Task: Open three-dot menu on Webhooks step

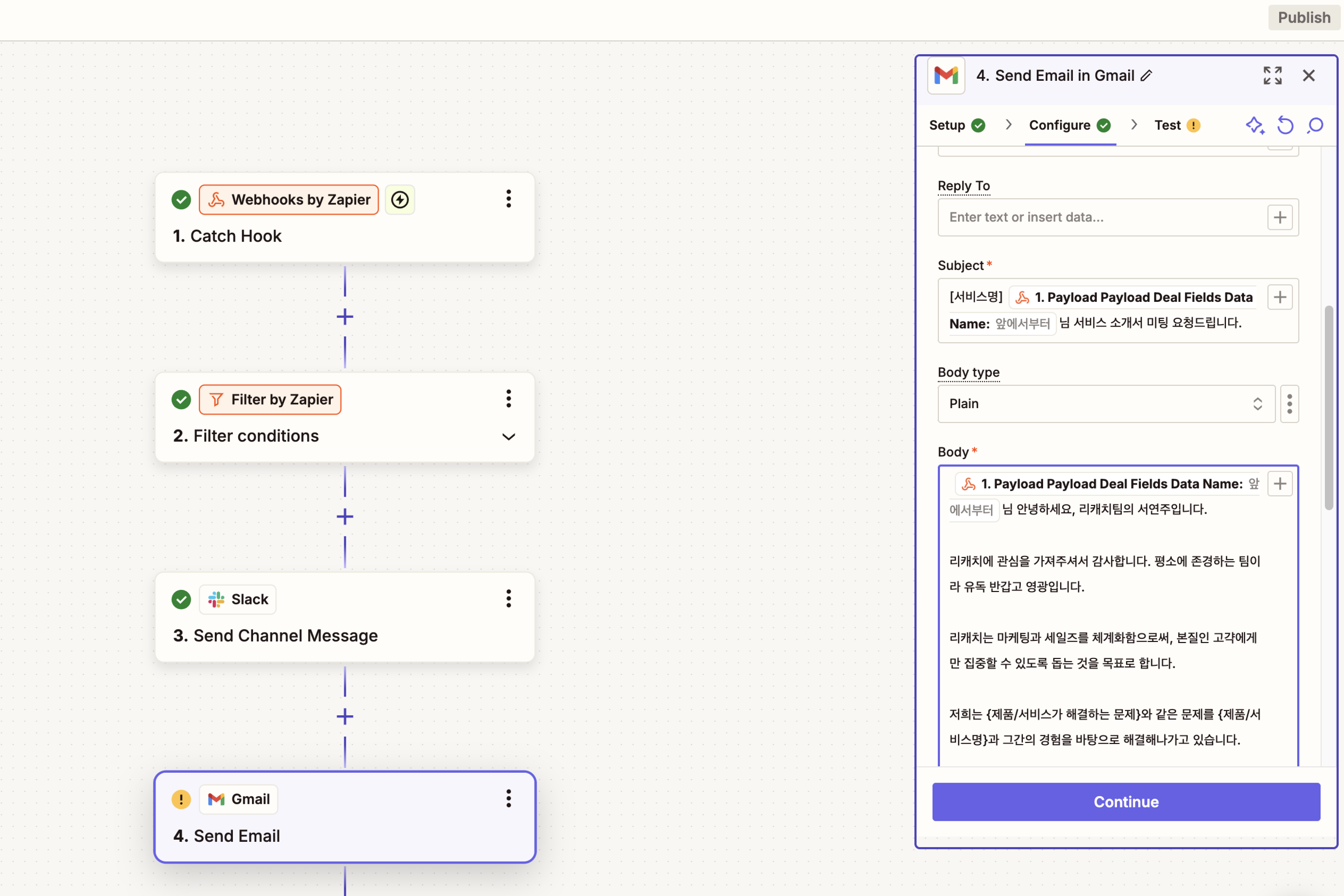Action: pyautogui.click(x=508, y=199)
